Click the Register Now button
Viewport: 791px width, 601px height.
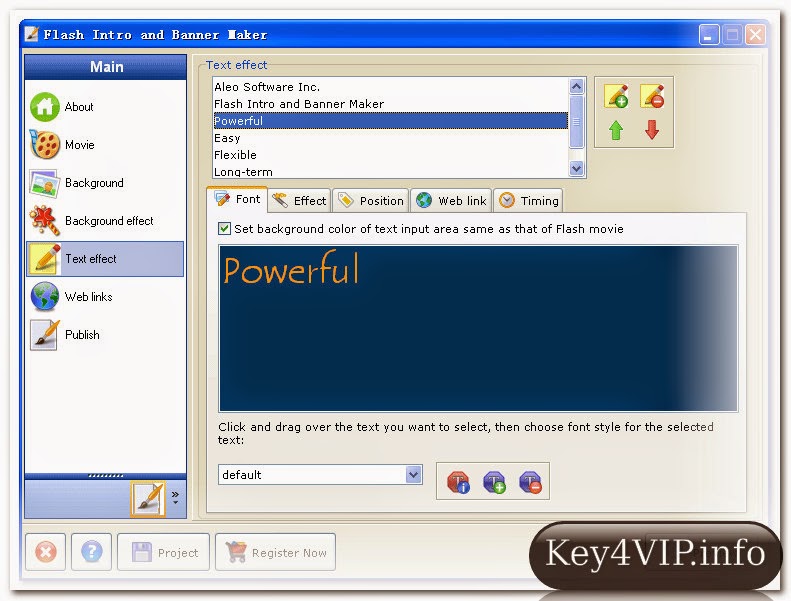[x=275, y=552]
